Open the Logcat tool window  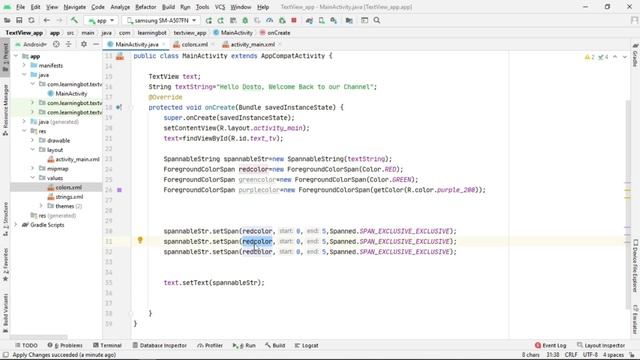pos(306,345)
